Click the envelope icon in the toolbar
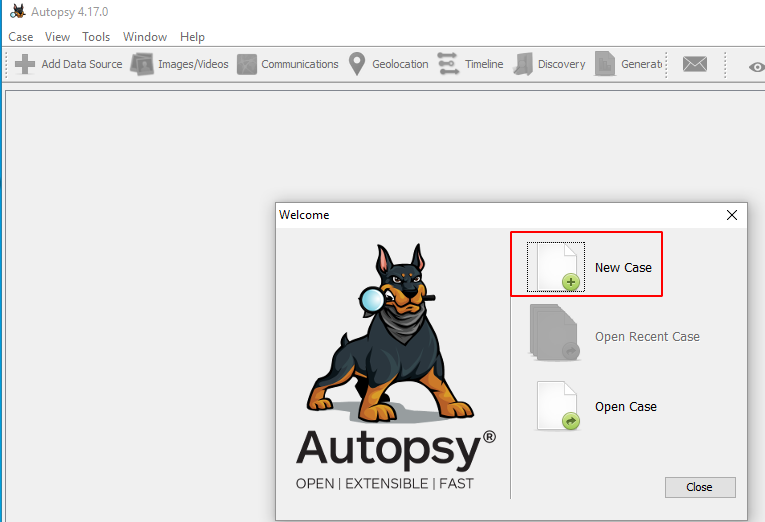This screenshot has width=765, height=522. (x=695, y=64)
